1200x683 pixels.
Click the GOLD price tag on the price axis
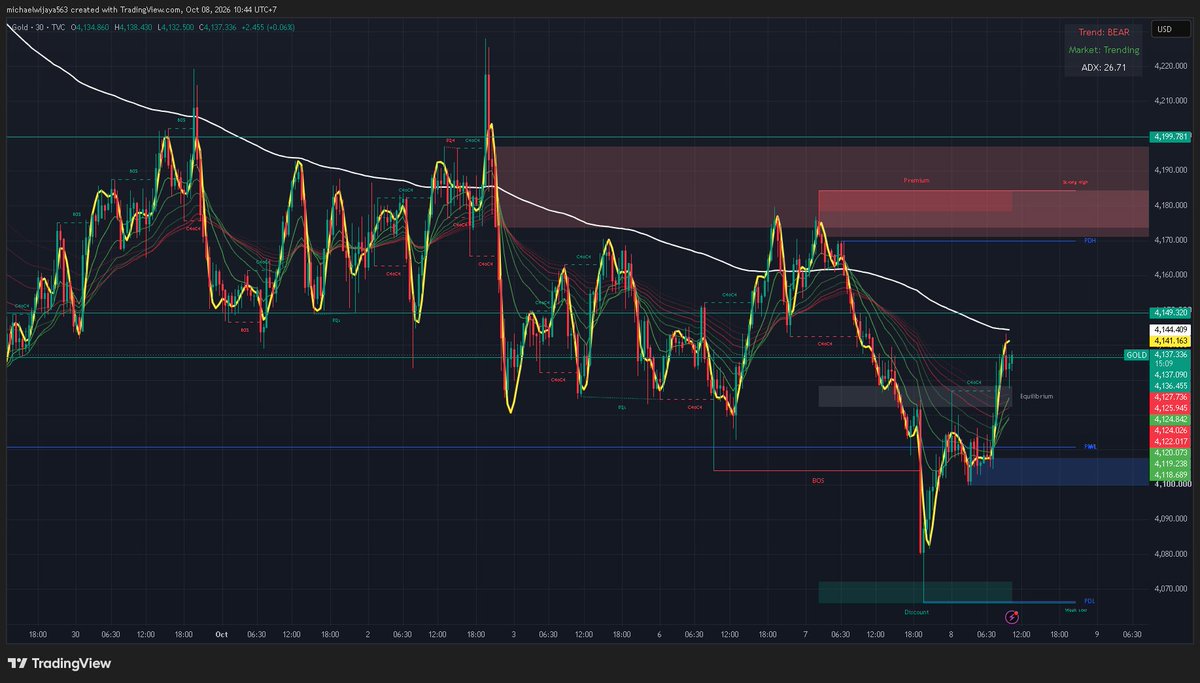coord(1136,355)
